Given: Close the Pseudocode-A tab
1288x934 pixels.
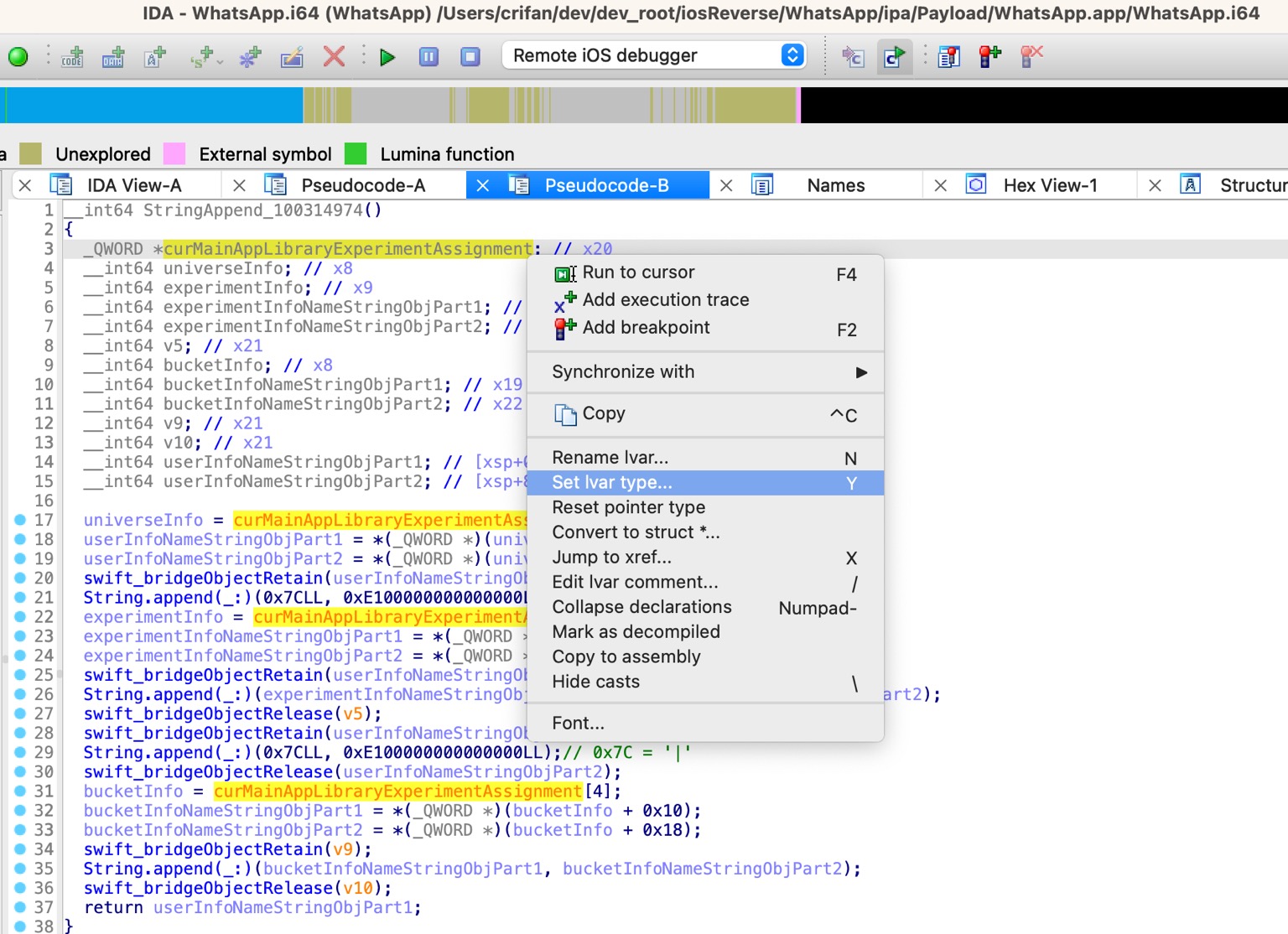Looking at the screenshot, I should point(239,185).
